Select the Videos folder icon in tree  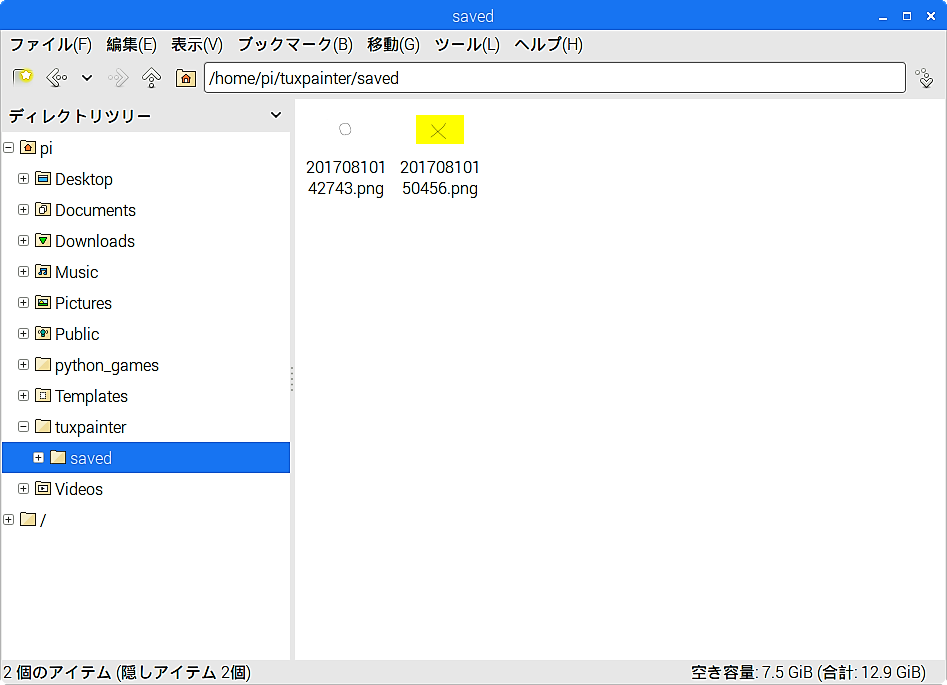pos(43,488)
